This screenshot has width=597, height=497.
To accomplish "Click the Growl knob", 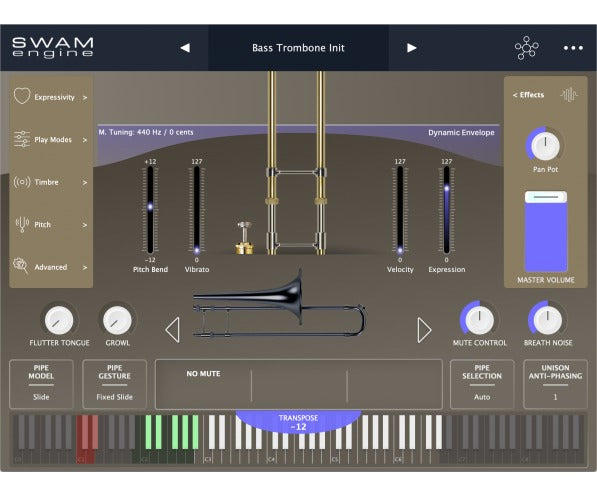I will pyautogui.click(x=117, y=320).
